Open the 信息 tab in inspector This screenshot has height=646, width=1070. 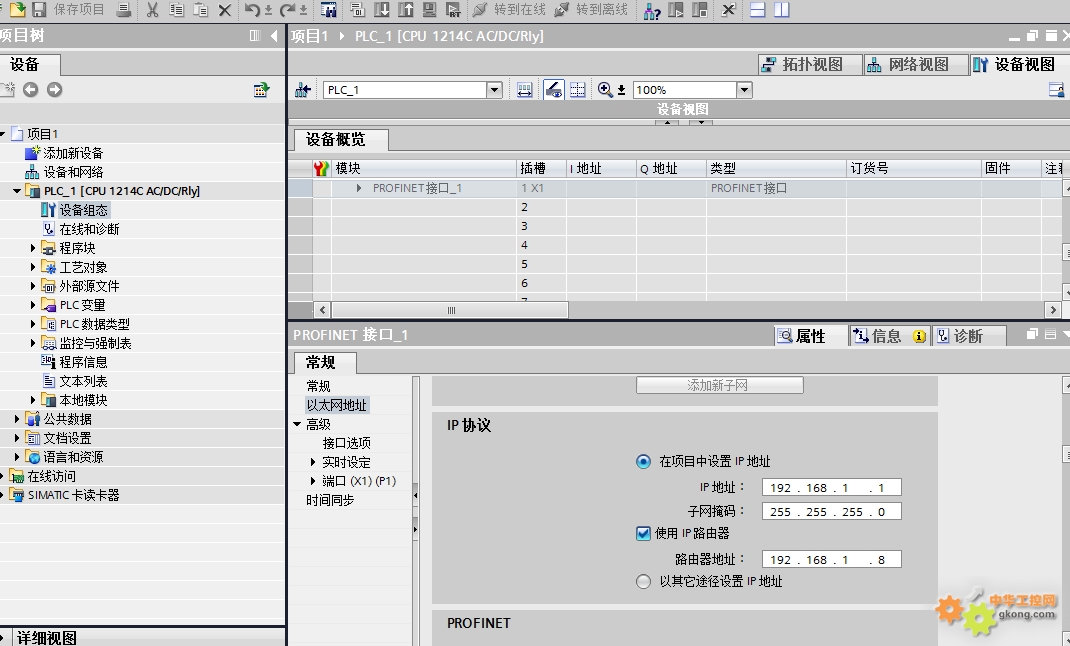pos(889,336)
